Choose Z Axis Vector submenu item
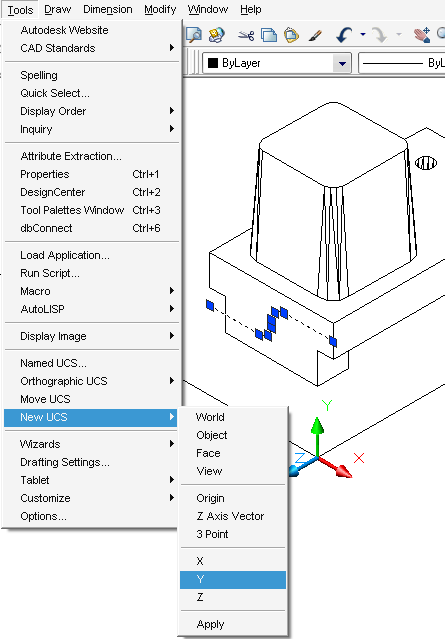The height and width of the screenshot is (639, 445). (233, 516)
